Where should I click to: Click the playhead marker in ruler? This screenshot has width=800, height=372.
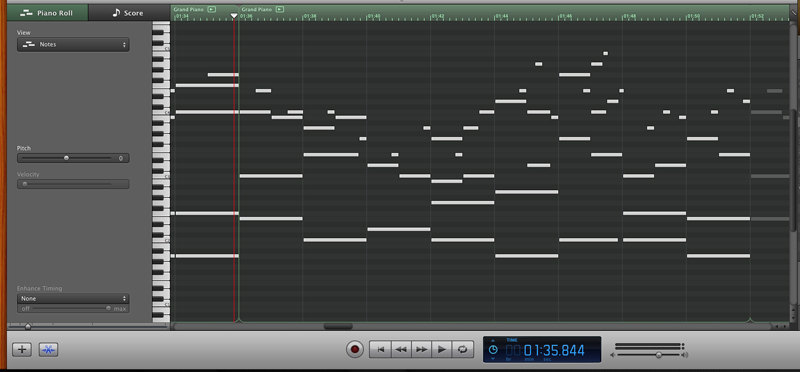click(x=234, y=16)
